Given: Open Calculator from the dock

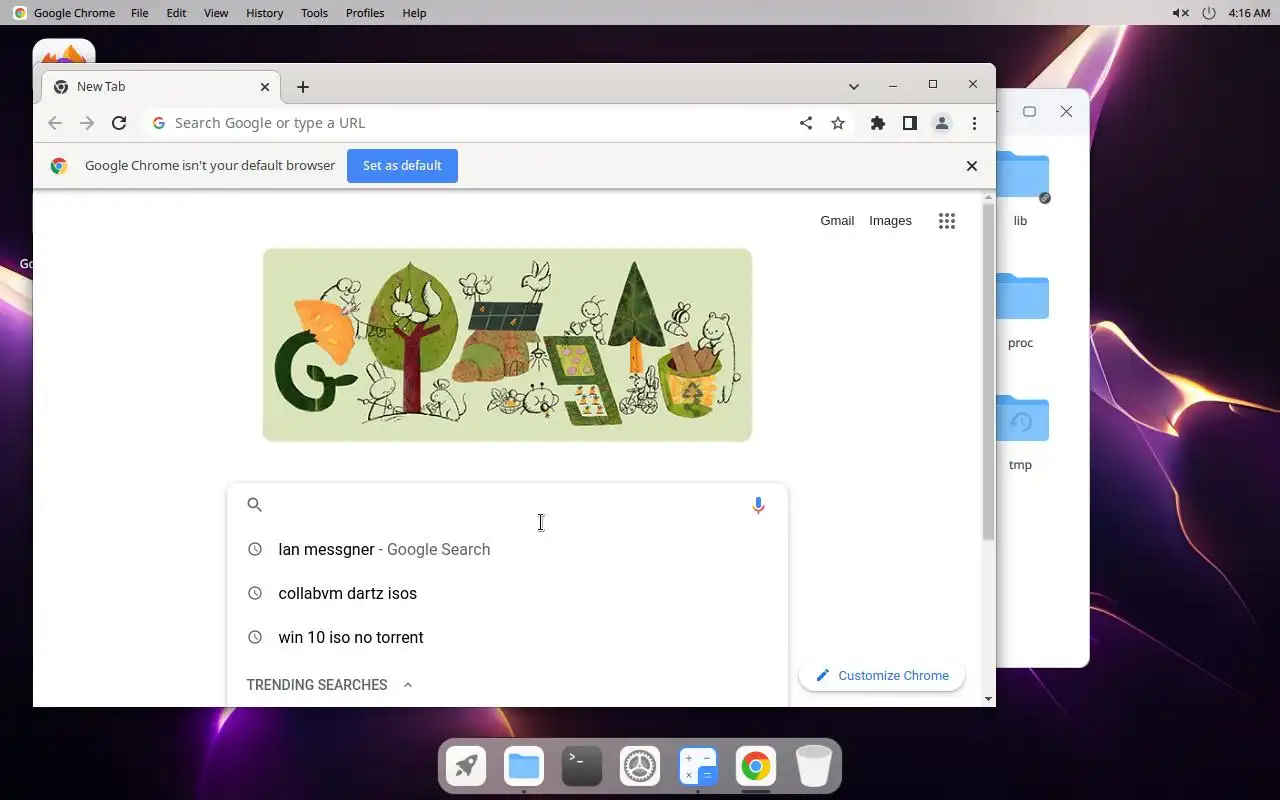Looking at the screenshot, I should [698, 767].
